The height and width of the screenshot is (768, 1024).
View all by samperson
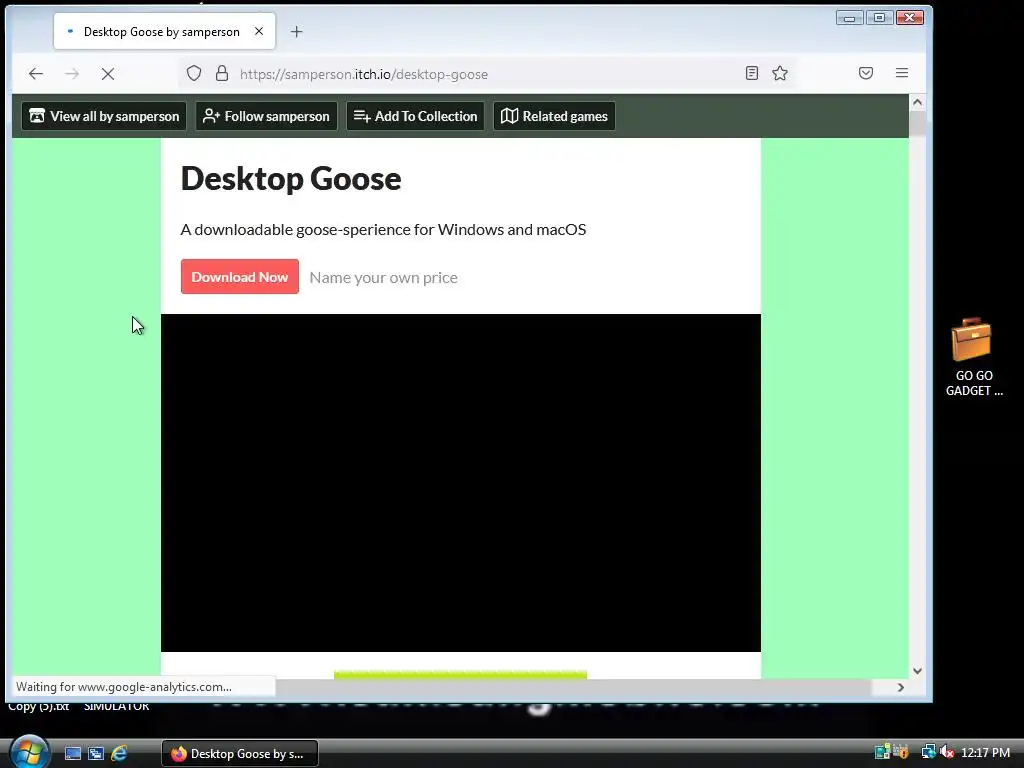point(104,116)
